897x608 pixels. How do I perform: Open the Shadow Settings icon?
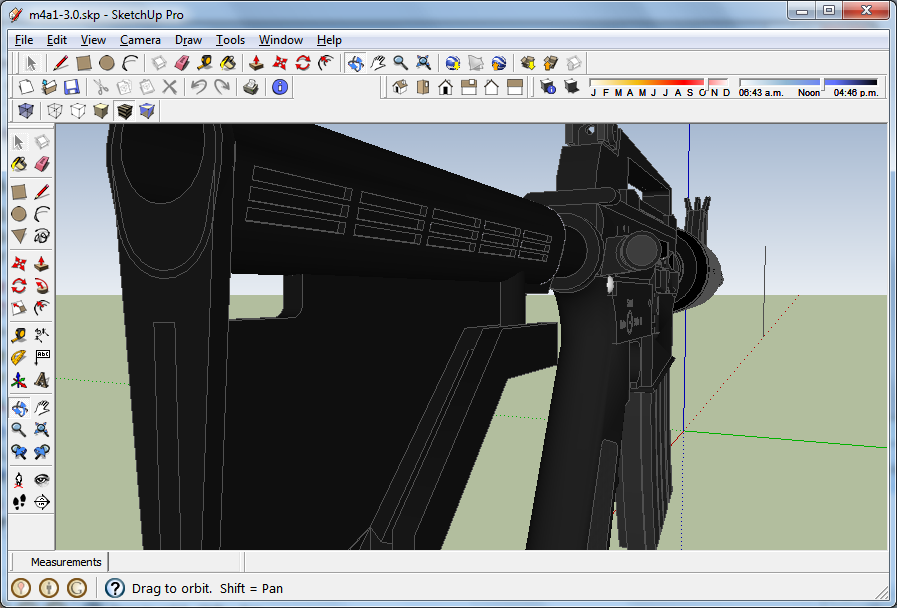point(548,87)
